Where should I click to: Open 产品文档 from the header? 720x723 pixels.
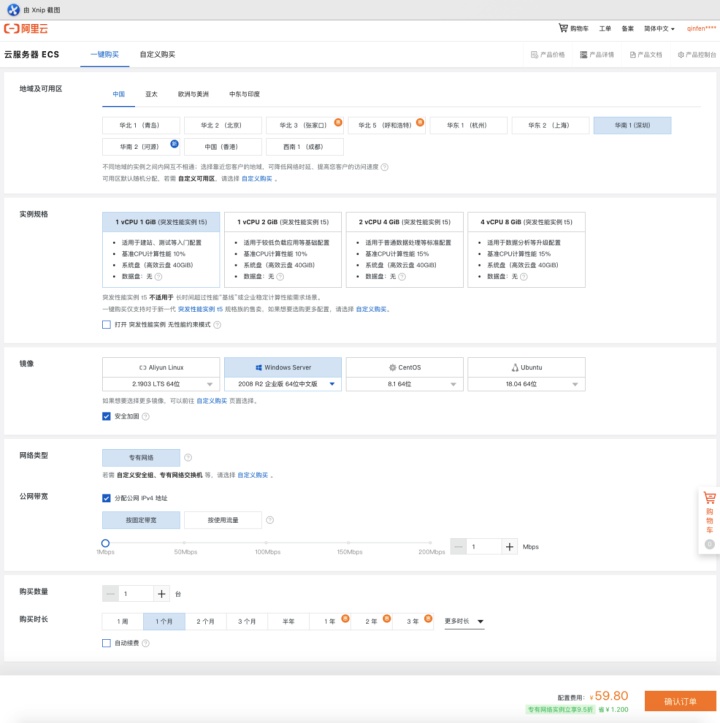click(646, 54)
